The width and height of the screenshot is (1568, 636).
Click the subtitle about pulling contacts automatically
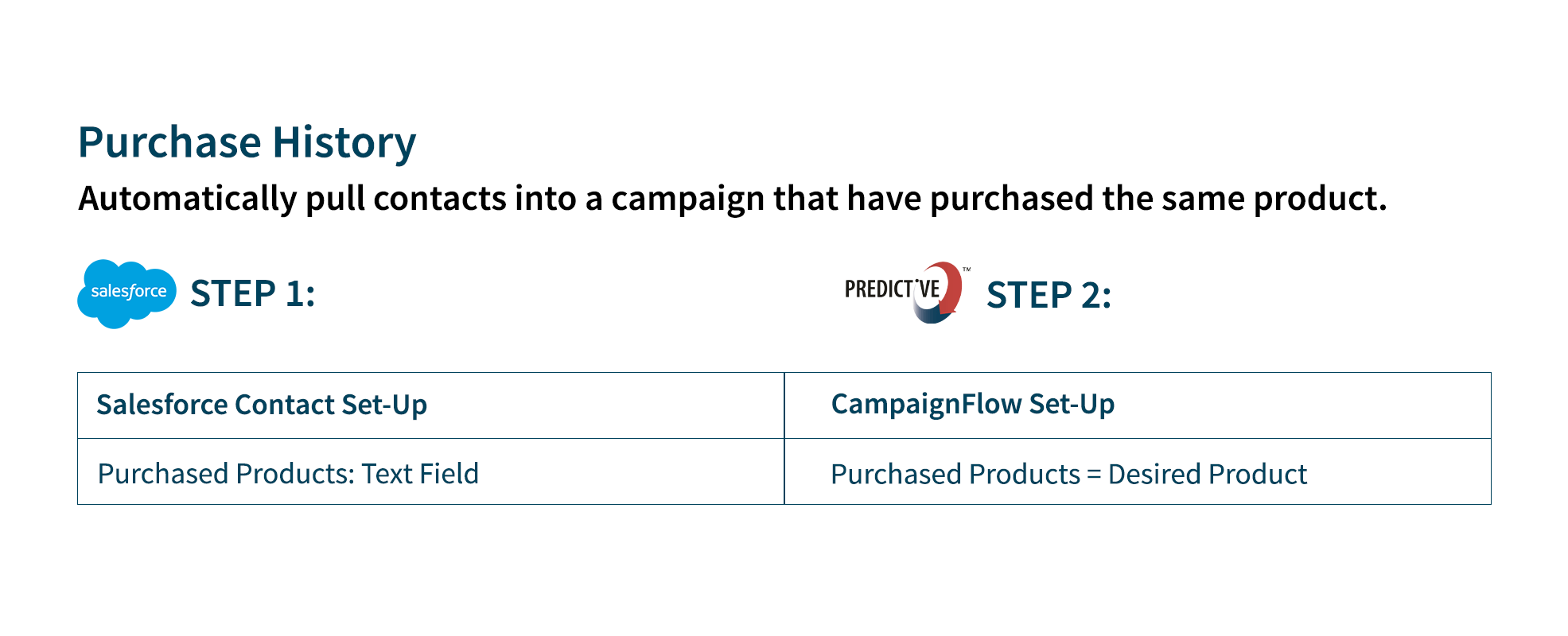(x=732, y=199)
